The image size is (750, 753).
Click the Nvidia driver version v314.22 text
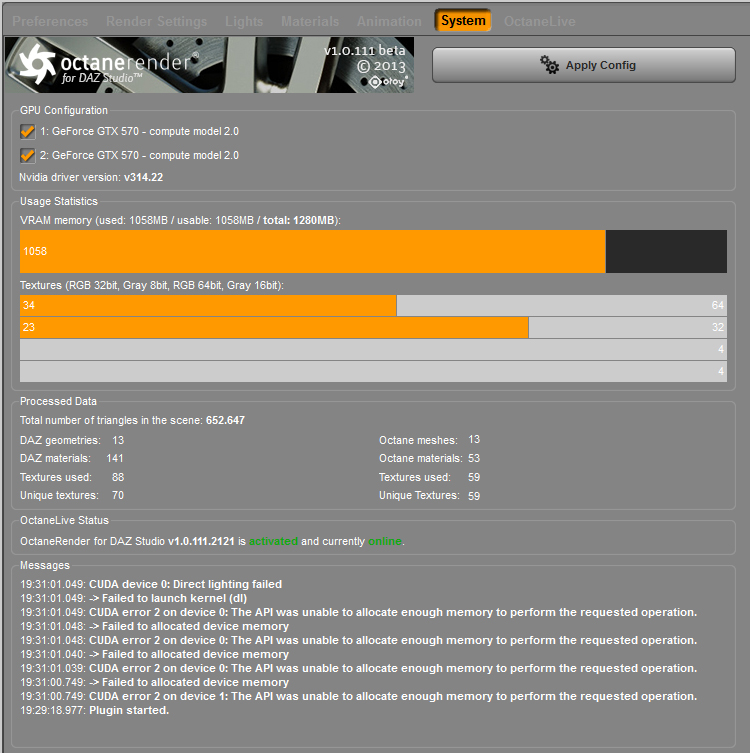pos(91,177)
